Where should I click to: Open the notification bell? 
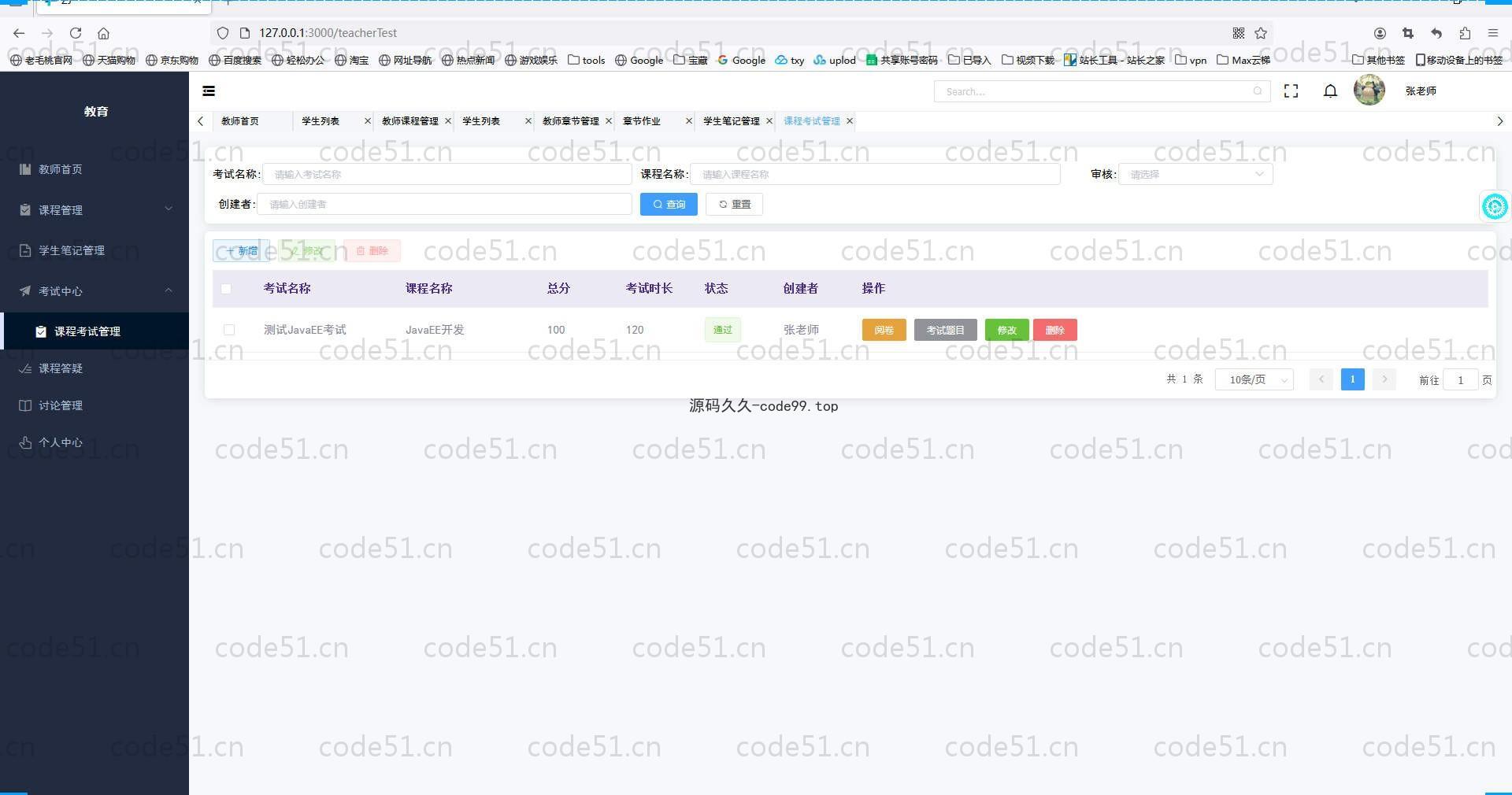[1330, 91]
